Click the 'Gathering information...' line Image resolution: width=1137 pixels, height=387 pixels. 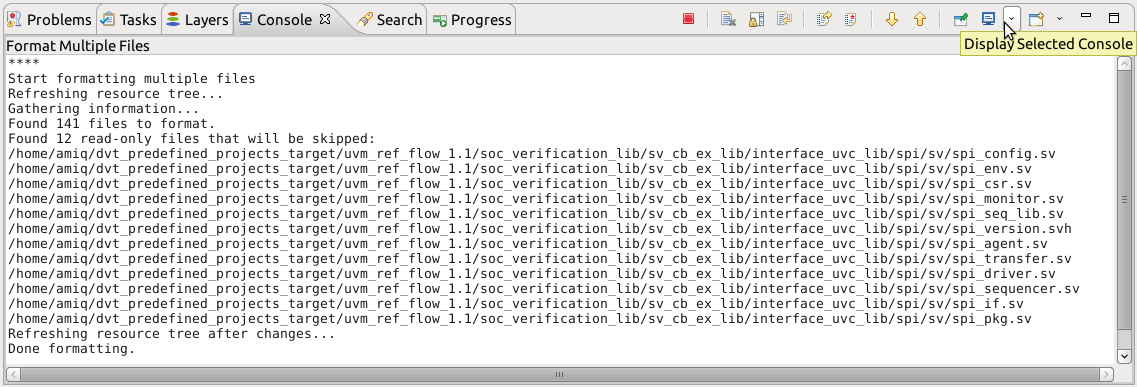click(103, 109)
